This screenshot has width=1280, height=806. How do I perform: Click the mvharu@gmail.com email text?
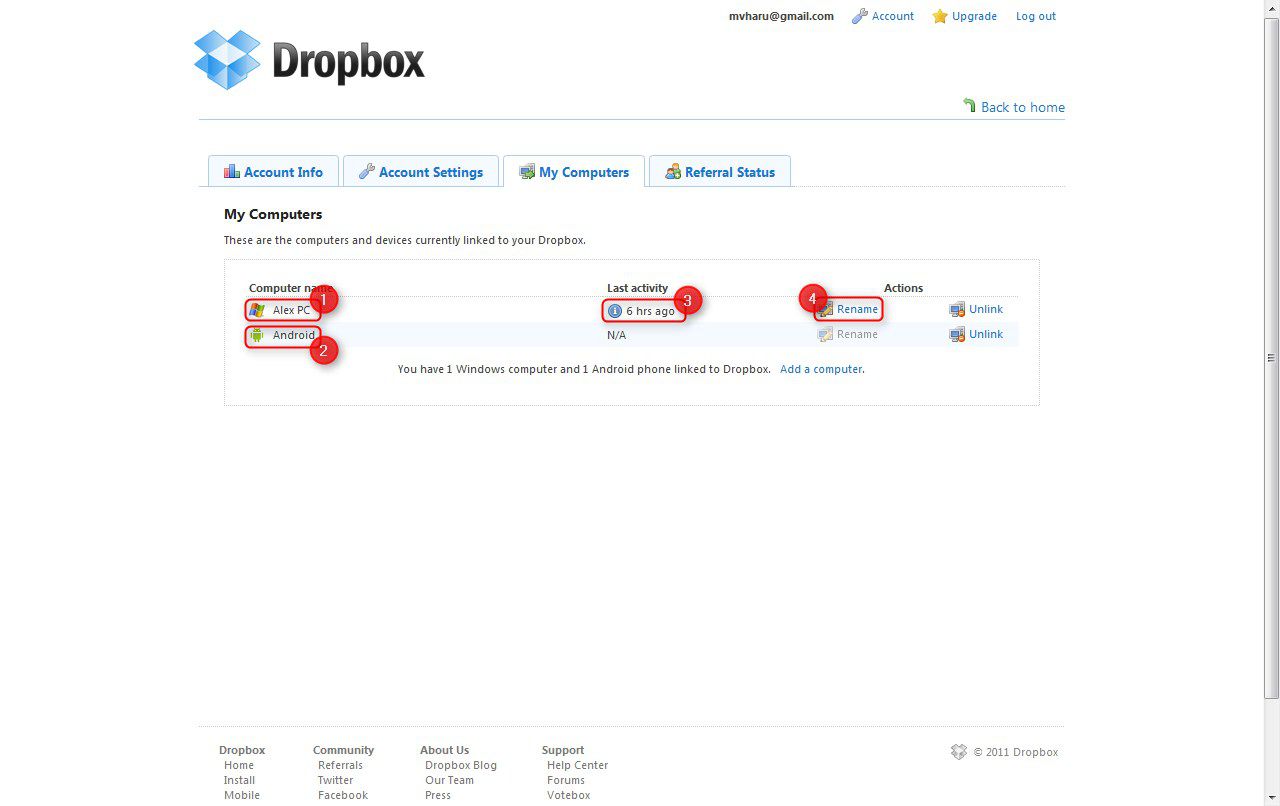(781, 16)
